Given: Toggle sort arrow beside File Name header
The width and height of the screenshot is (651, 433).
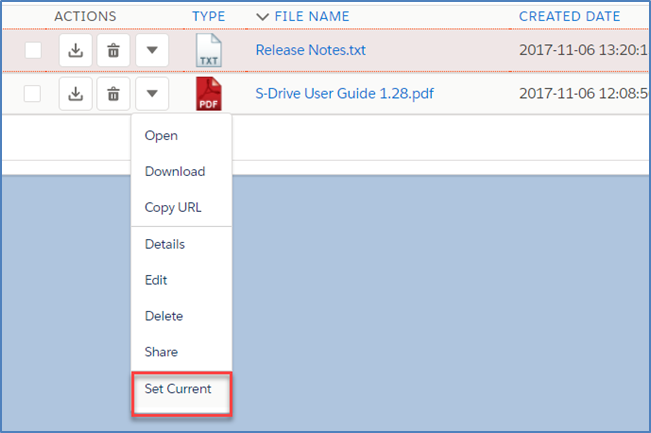Looking at the screenshot, I should click(263, 17).
